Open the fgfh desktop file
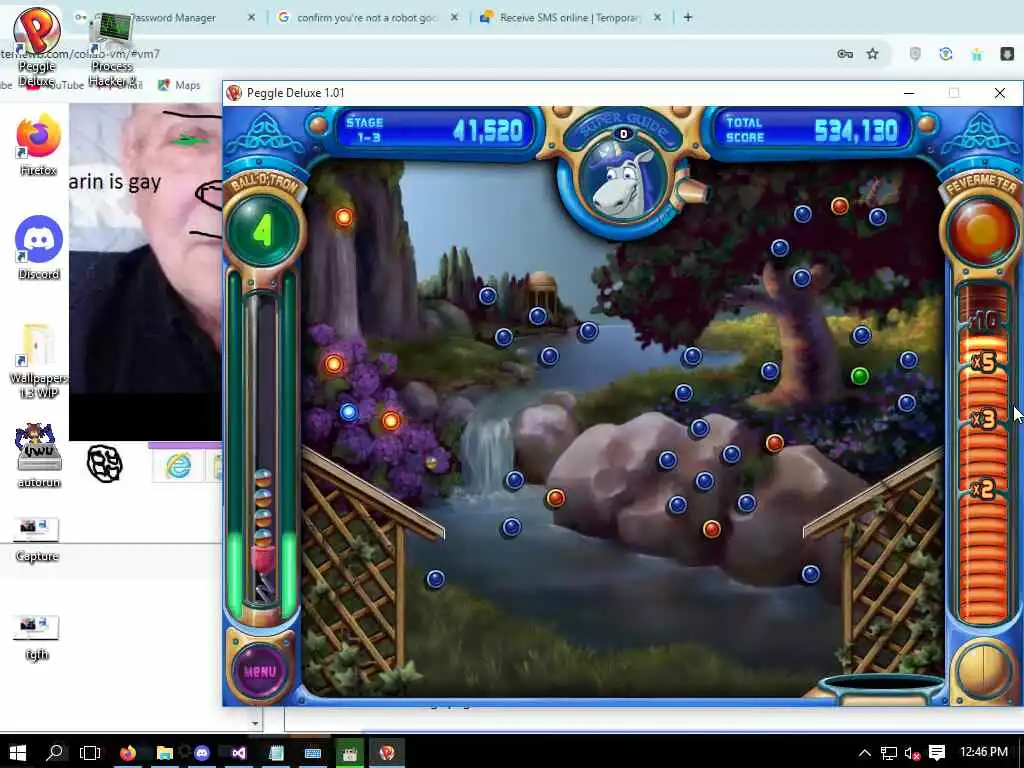Image resolution: width=1024 pixels, height=768 pixels. [37, 639]
